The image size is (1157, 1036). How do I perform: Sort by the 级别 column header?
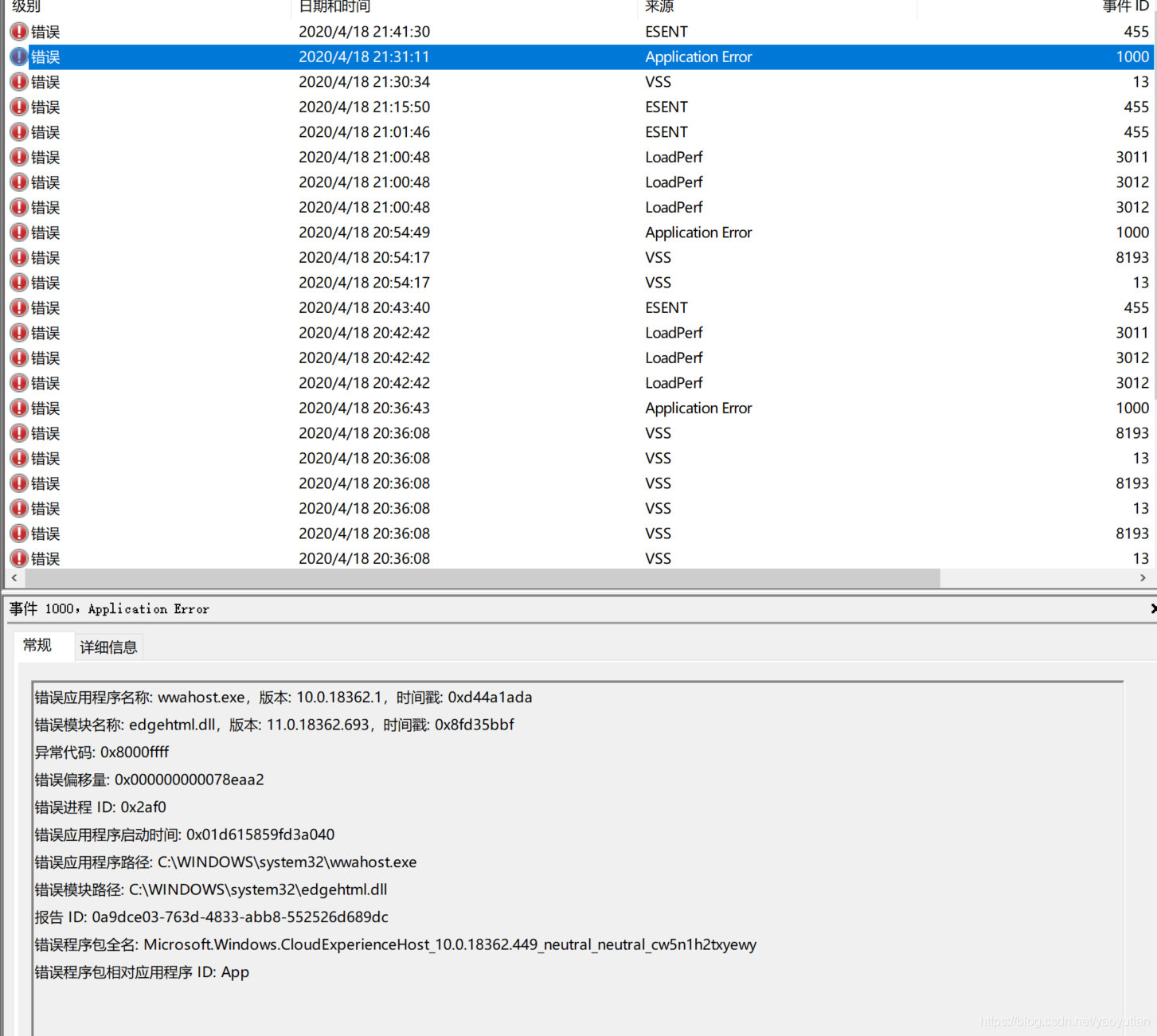point(26,6)
